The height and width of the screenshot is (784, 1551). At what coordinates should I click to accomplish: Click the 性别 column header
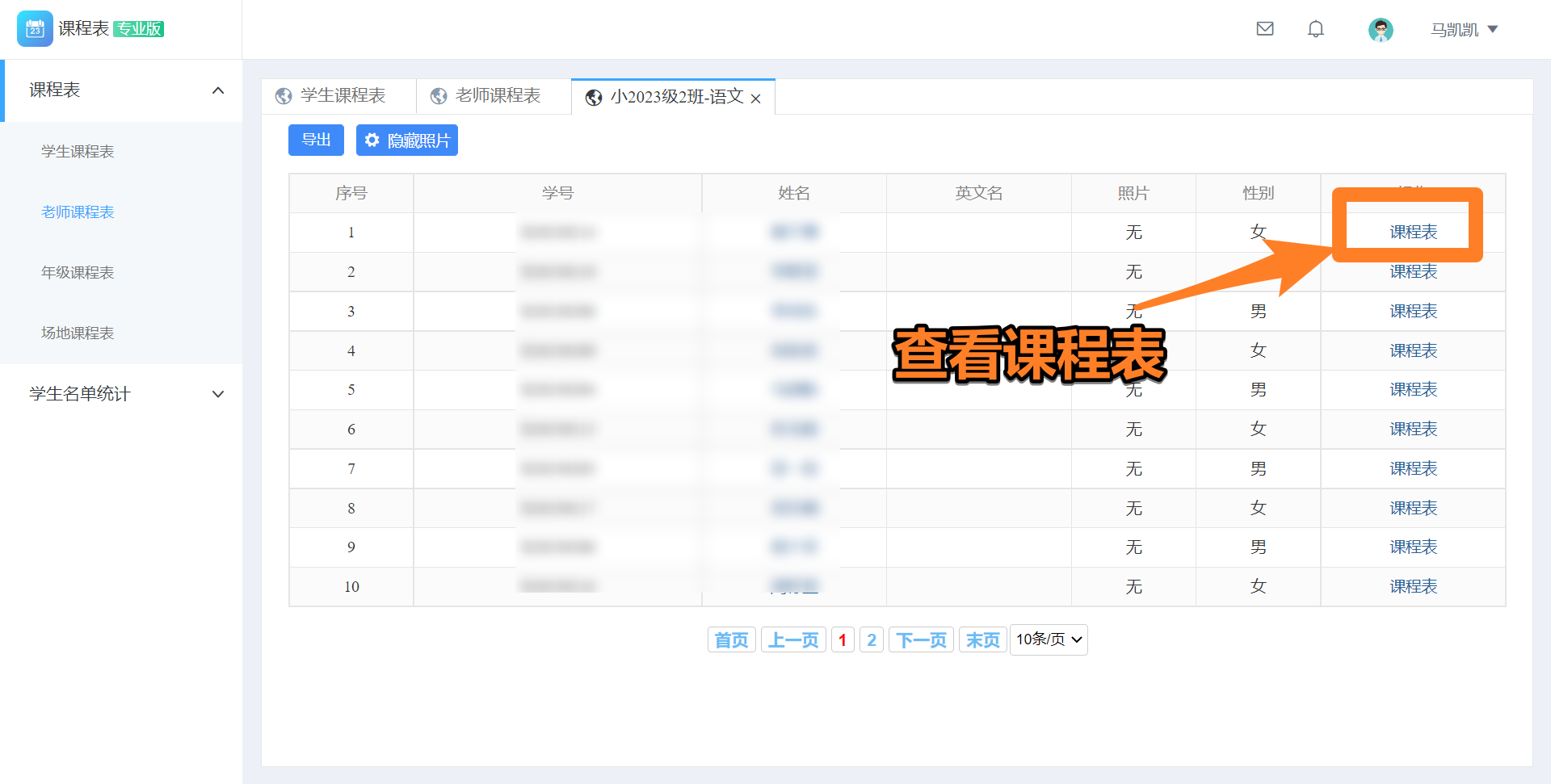tap(1259, 194)
